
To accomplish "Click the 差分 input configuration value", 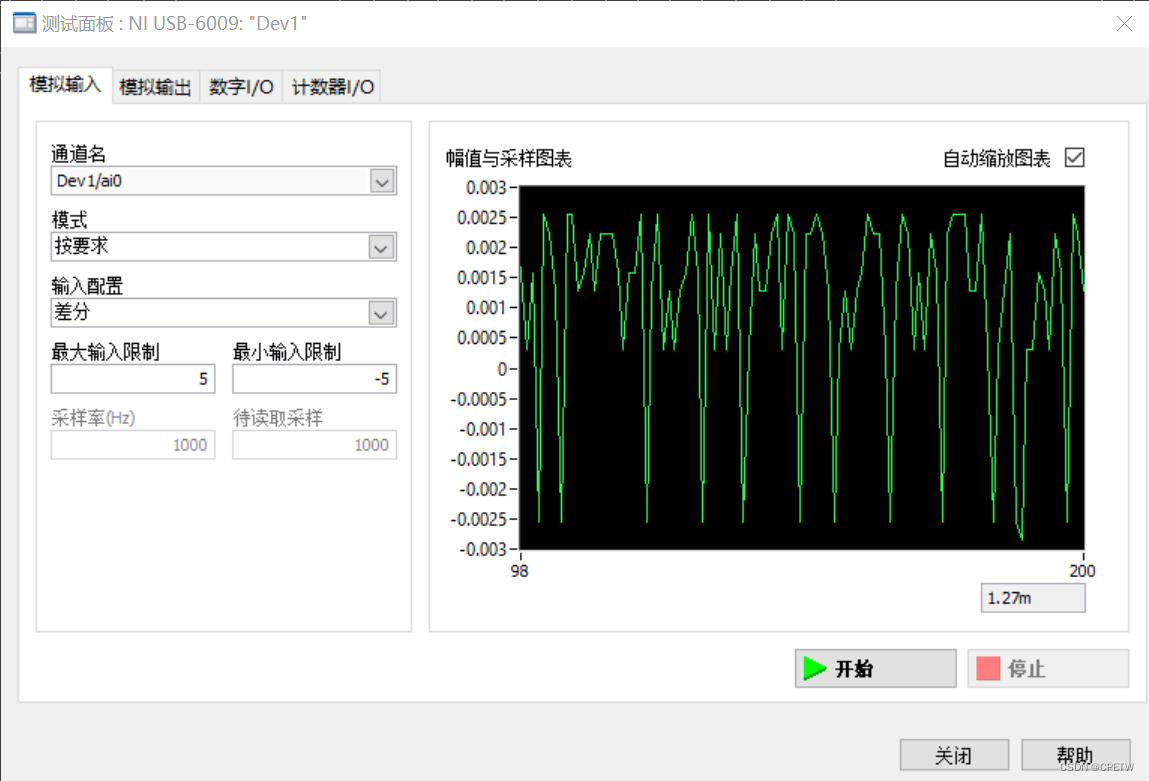I will coord(72,312).
